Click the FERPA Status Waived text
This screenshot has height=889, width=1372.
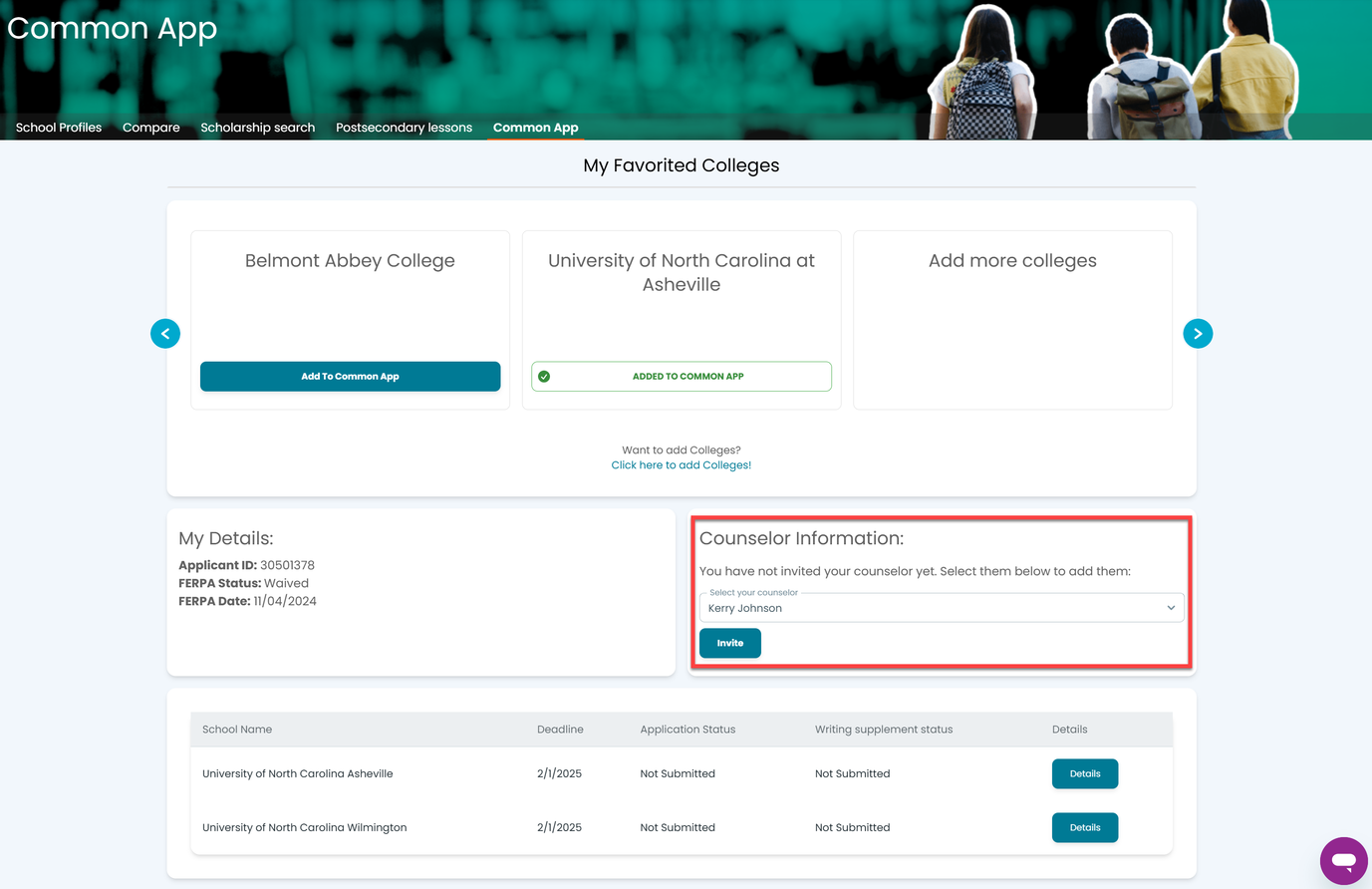point(244,583)
